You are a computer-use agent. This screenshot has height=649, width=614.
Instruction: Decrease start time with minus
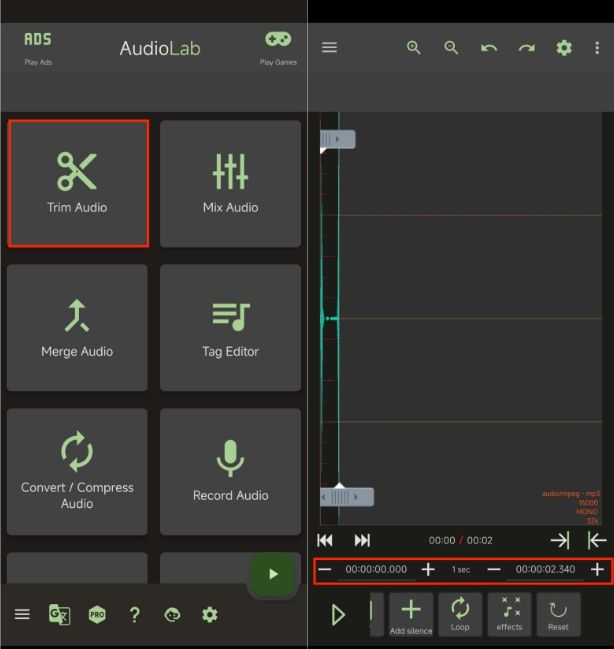click(325, 570)
